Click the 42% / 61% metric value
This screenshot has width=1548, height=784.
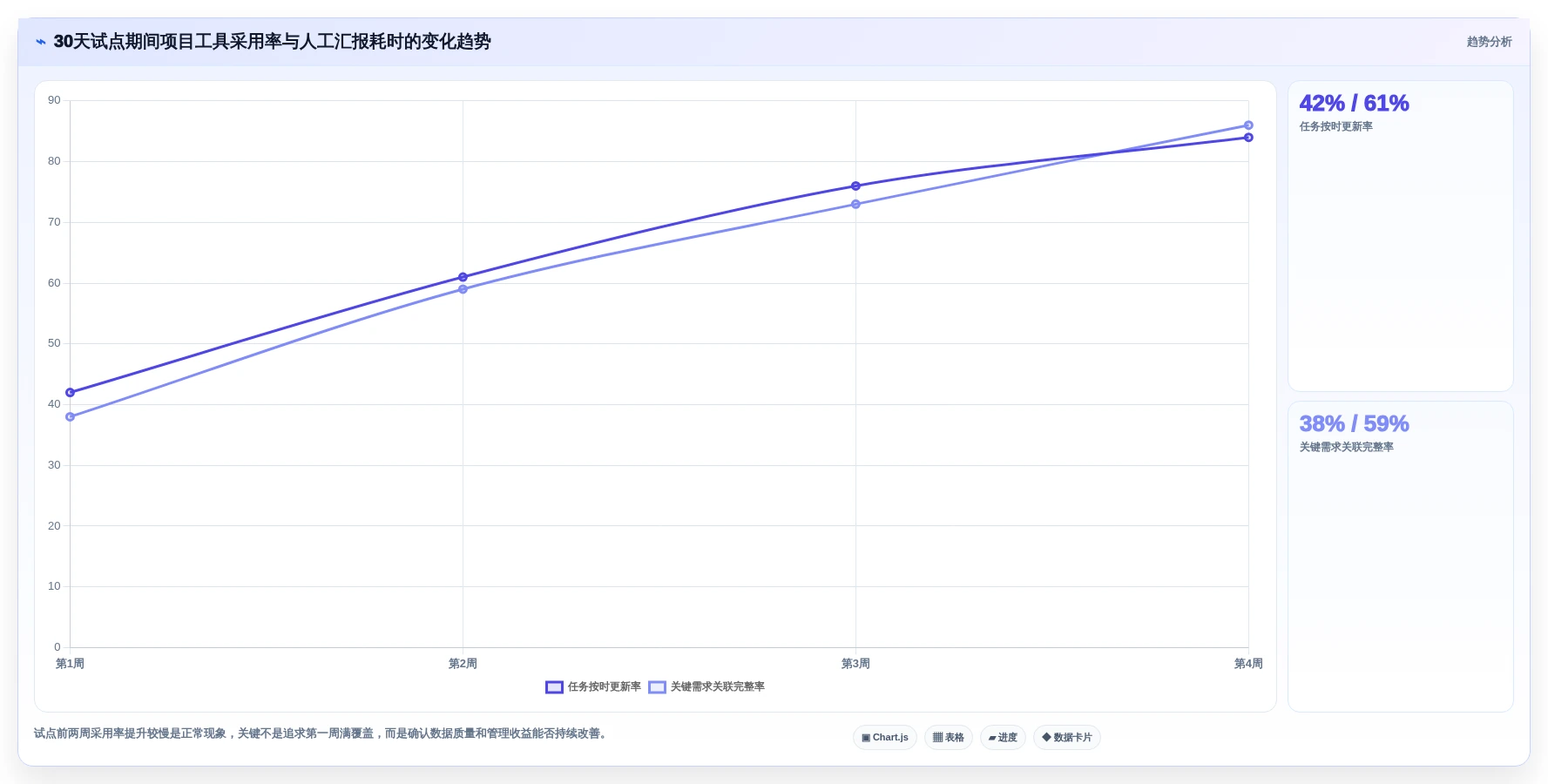pos(1354,104)
